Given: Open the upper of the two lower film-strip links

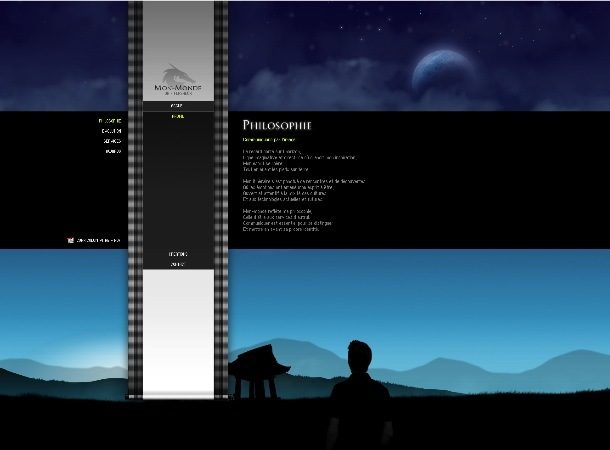Looking at the screenshot, I should coord(177,255).
